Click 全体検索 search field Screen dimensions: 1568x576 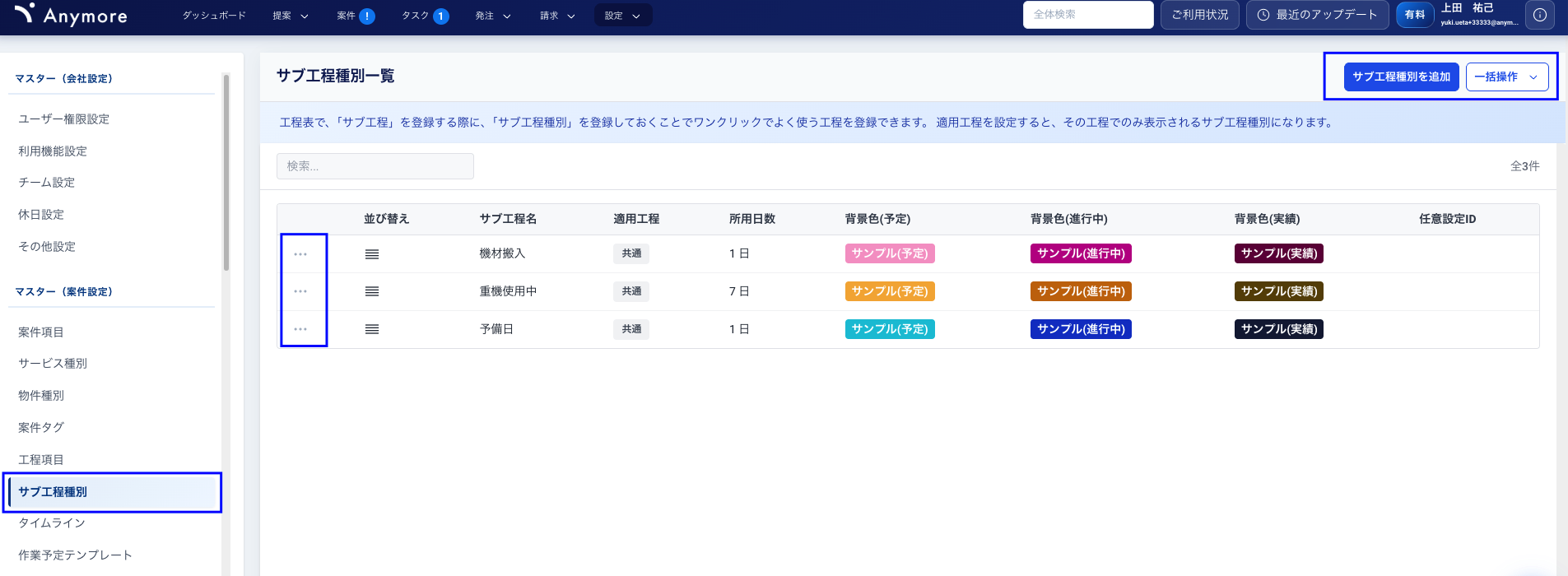click(x=1088, y=15)
